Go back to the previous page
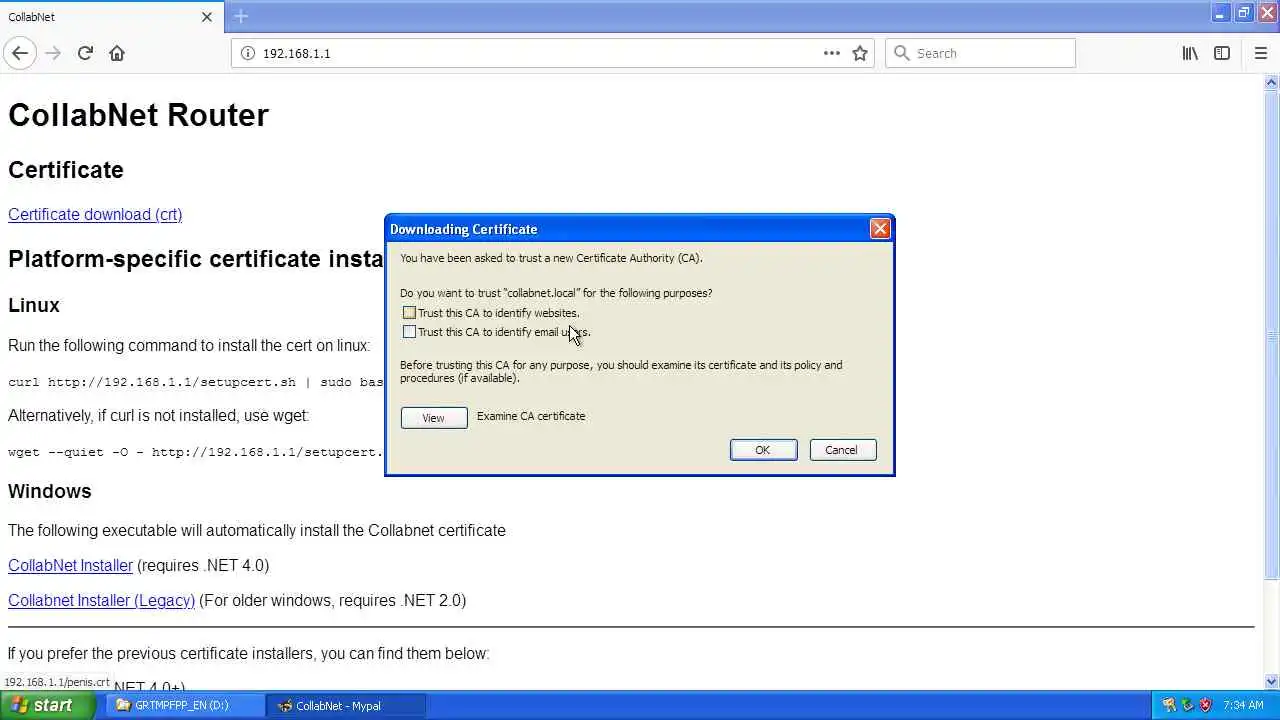Image resolution: width=1280 pixels, height=720 pixels. pos(20,53)
